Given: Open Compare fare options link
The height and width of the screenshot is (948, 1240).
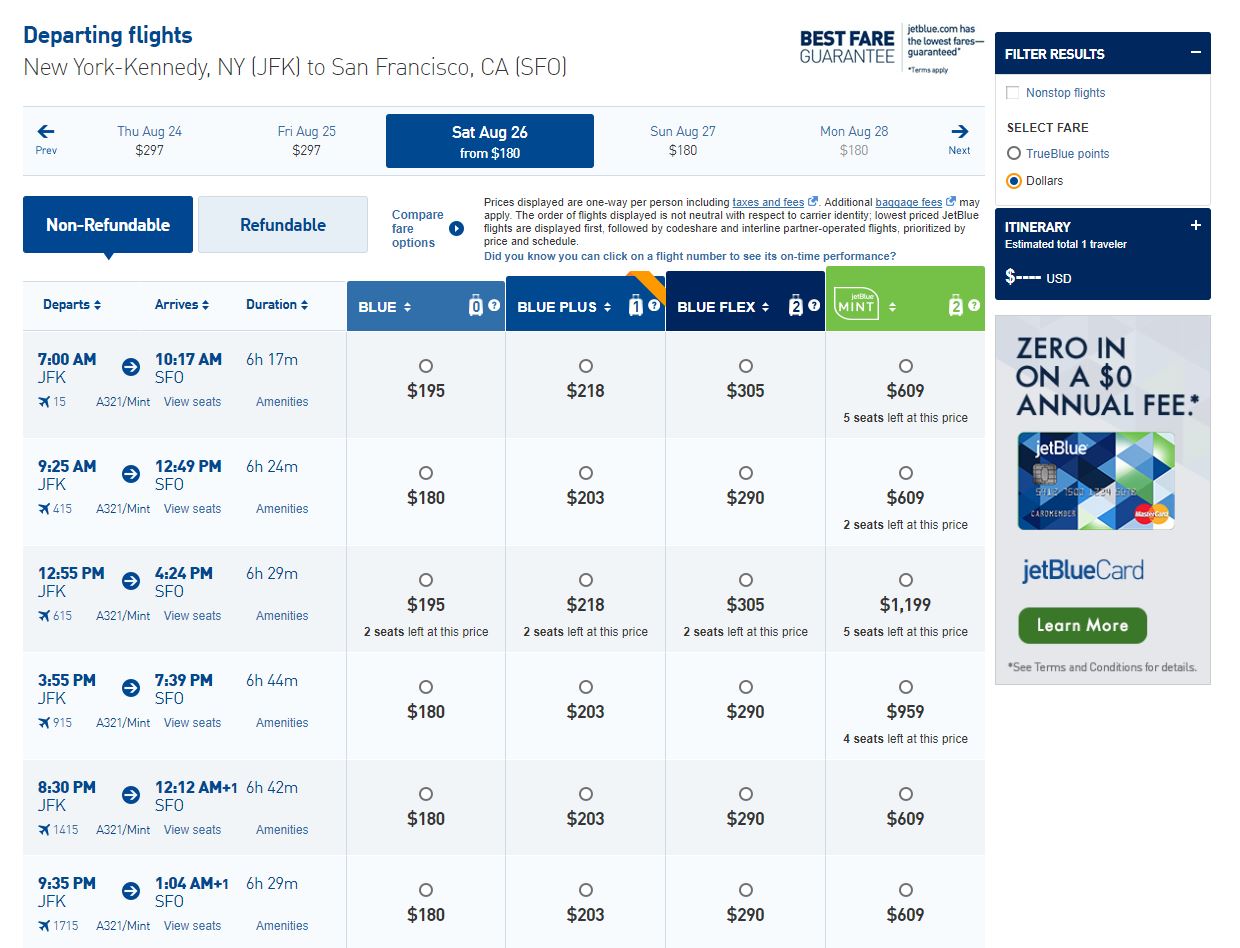Looking at the screenshot, I should 418,229.
